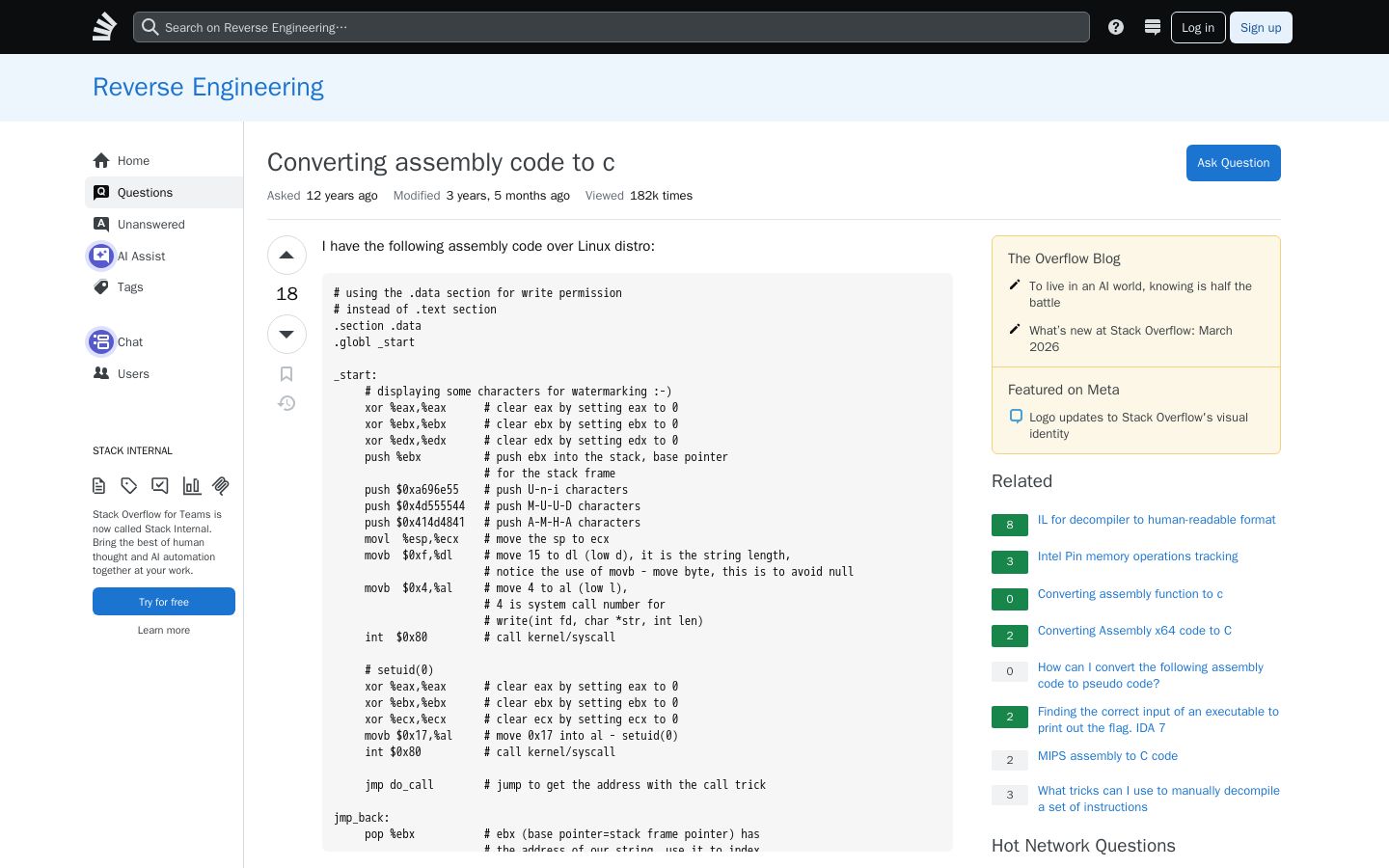1389x868 pixels.
Task: Click the Users people icon
Action: [x=101, y=373]
